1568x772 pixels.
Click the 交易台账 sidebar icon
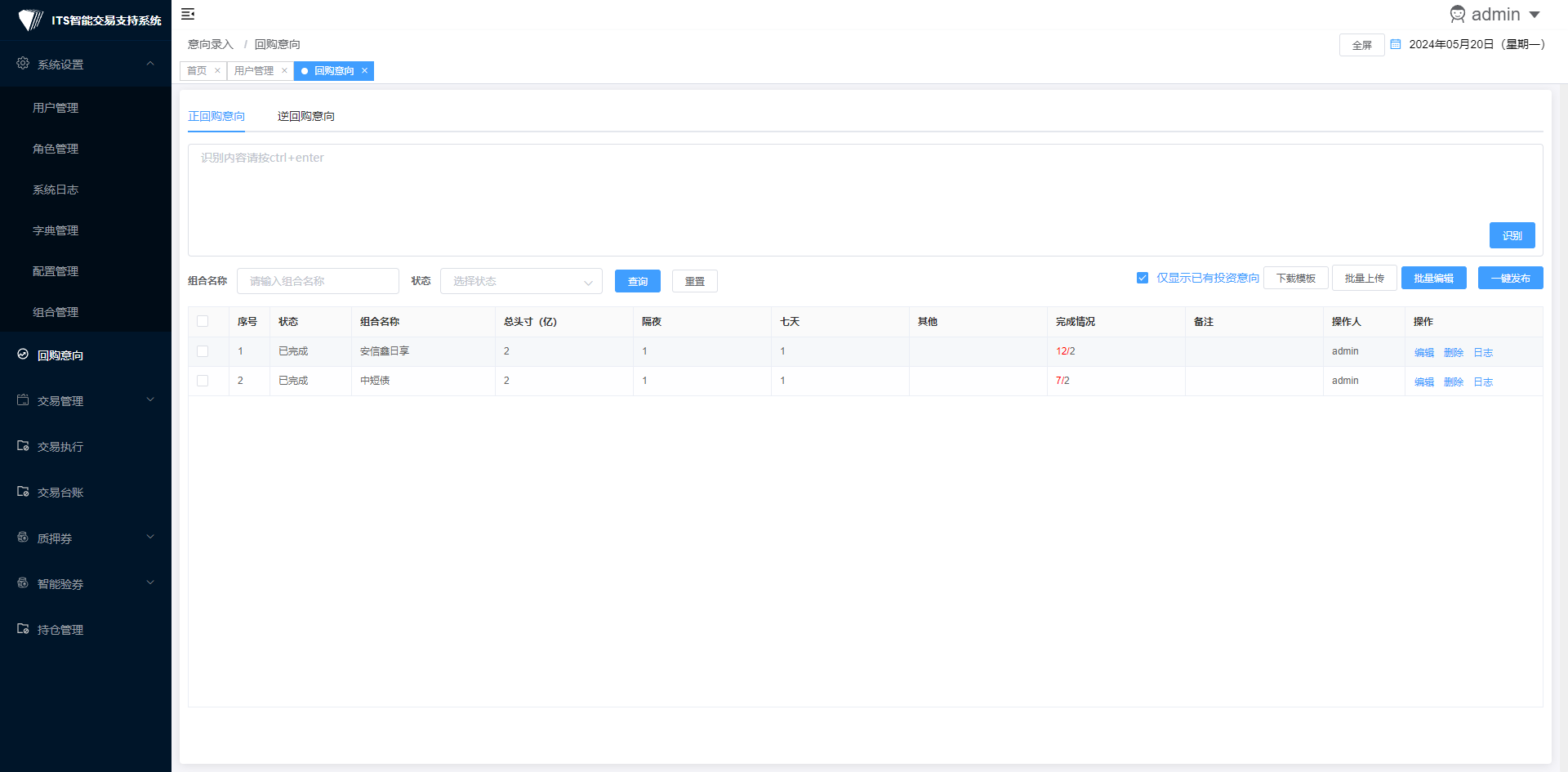click(x=23, y=492)
